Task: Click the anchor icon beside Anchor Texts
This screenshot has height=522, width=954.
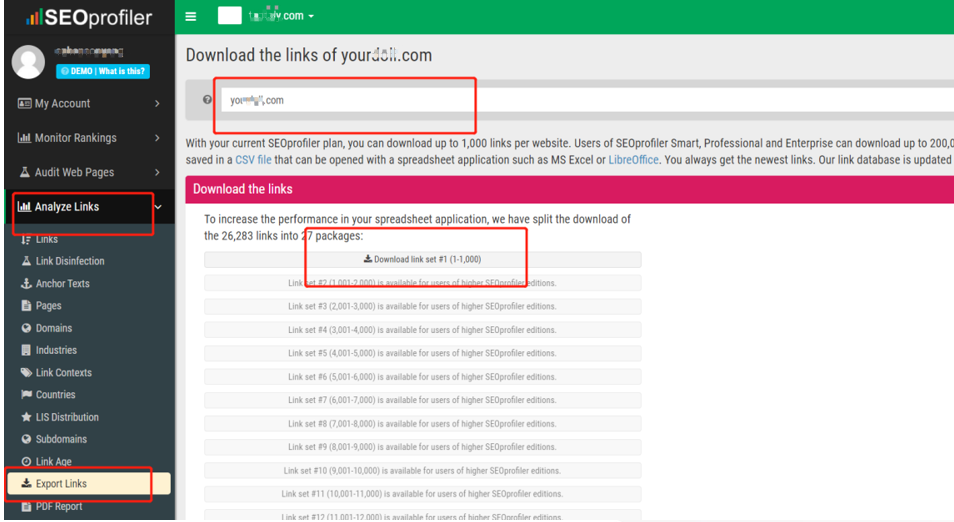Action: (x=26, y=284)
